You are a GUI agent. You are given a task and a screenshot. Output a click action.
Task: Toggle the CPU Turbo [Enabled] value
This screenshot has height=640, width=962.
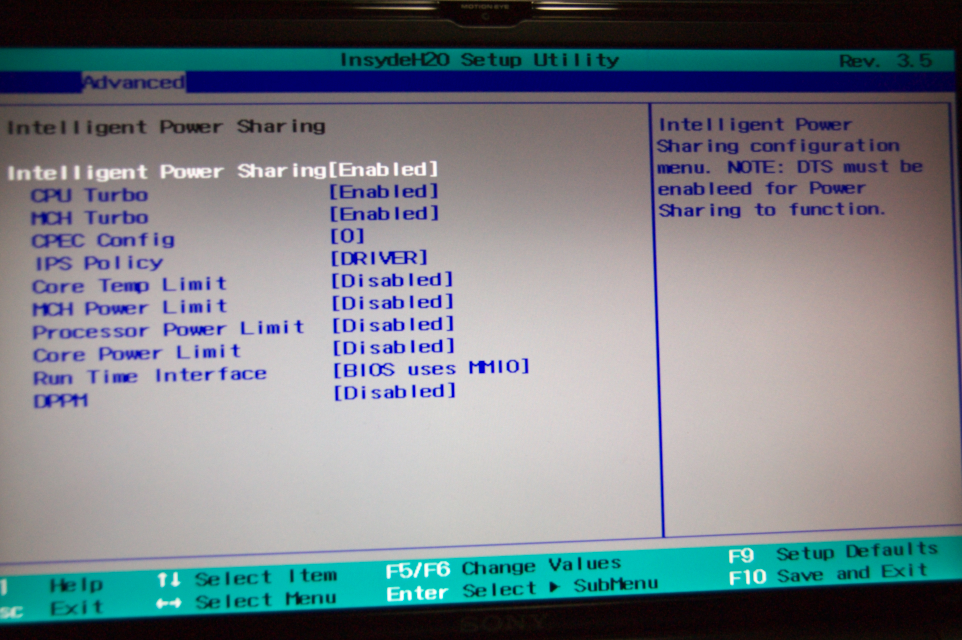point(384,192)
